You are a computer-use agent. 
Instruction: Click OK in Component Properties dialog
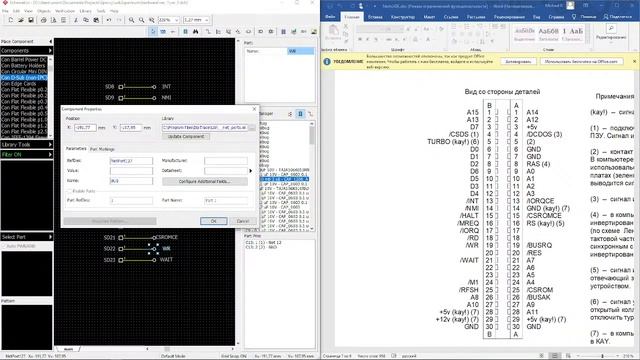tap(213, 221)
